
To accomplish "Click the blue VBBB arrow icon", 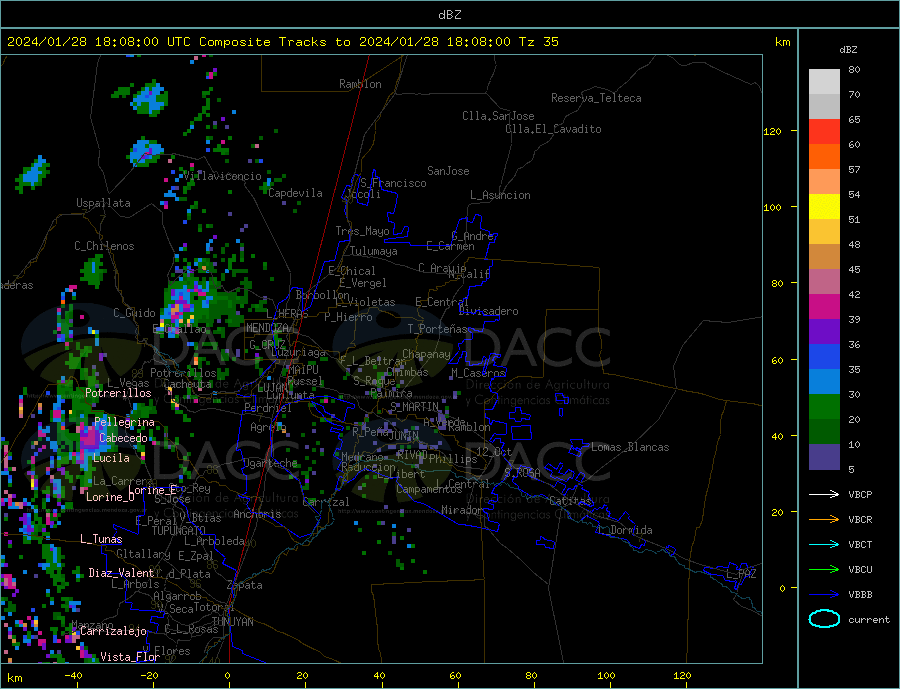I will pyautogui.click(x=826, y=594).
